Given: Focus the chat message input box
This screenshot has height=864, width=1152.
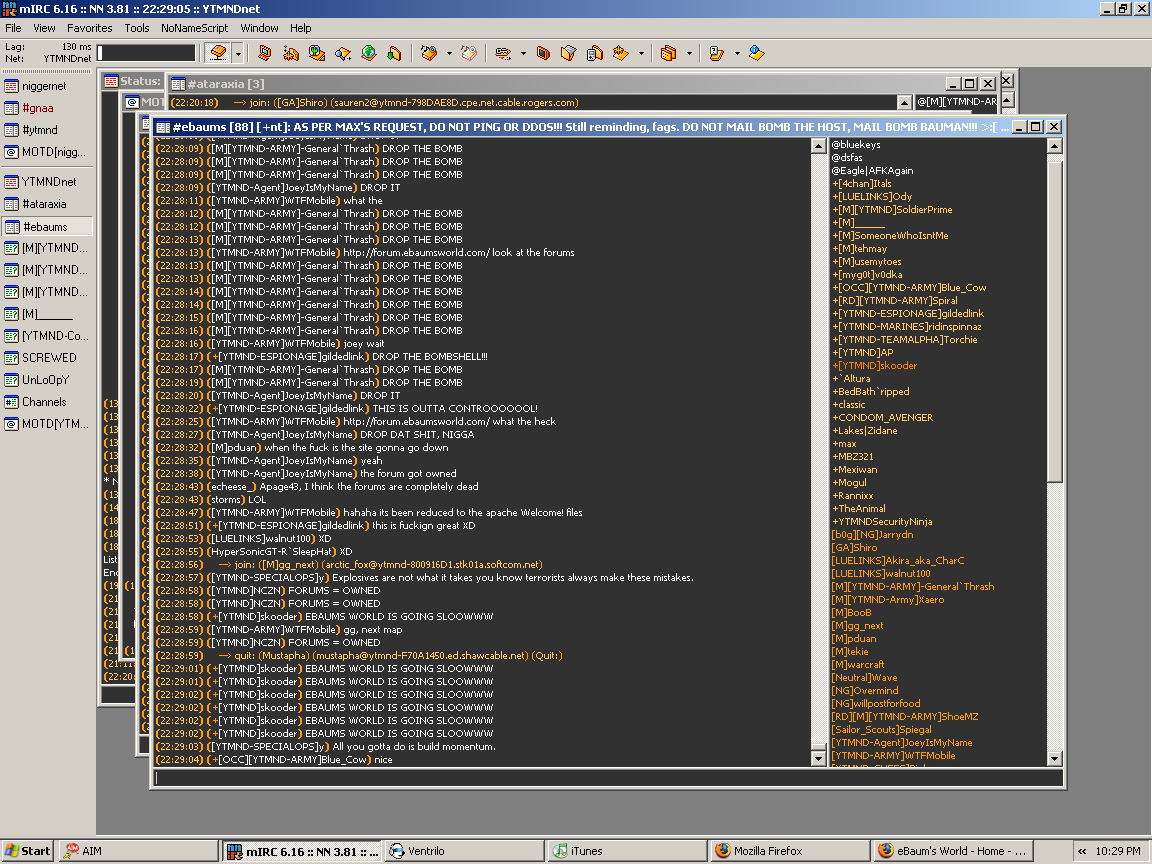Looking at the screenshot, I should [x=606, y=777].
